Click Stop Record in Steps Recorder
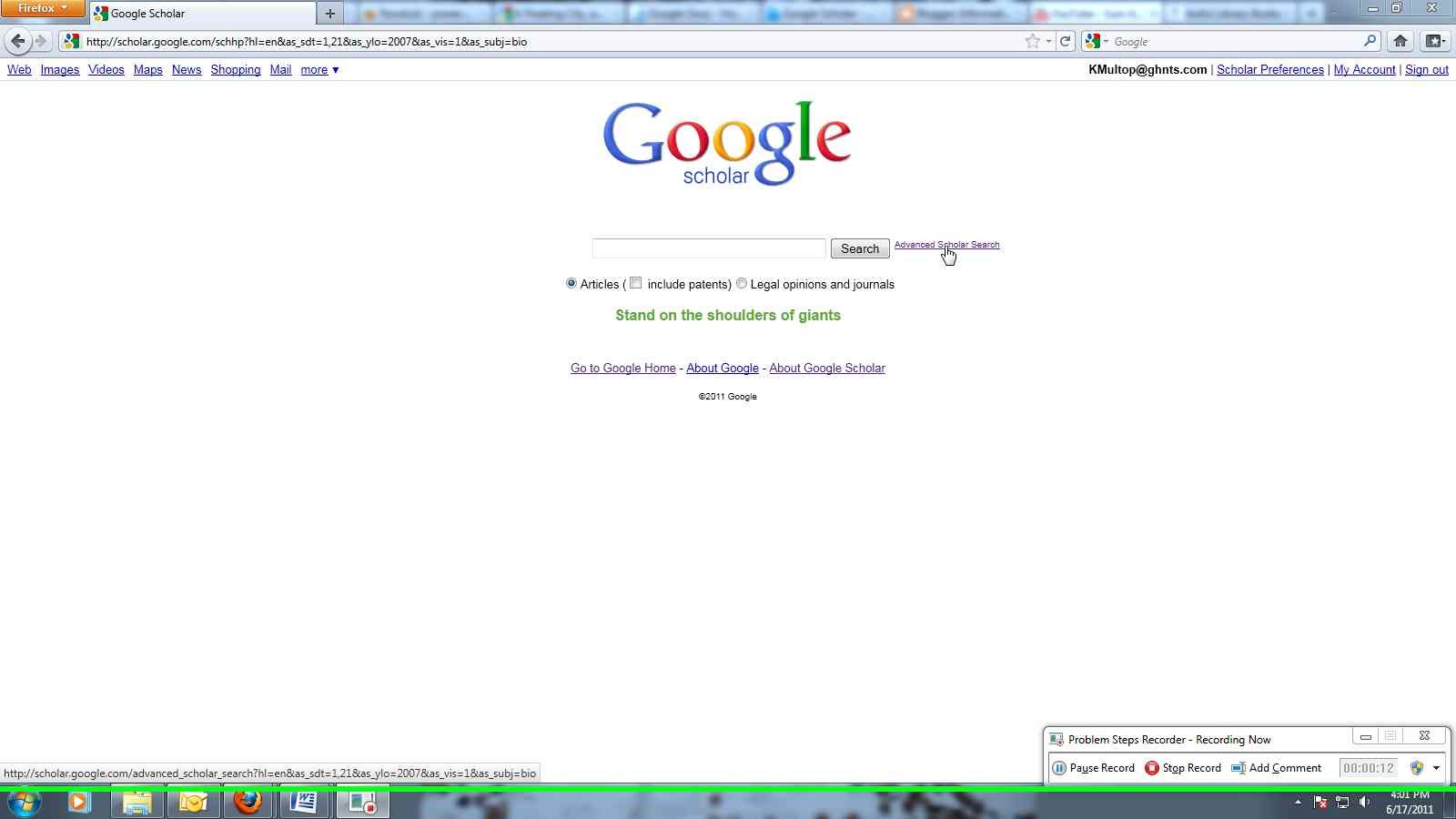This screenshot has height=819, width=1456. [x=1183, y=768]
